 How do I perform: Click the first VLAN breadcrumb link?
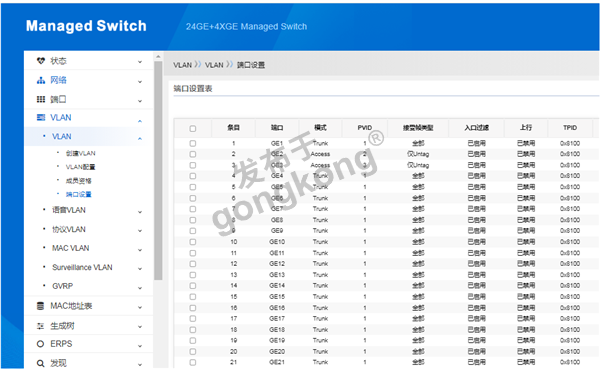[x=183, y=65]
